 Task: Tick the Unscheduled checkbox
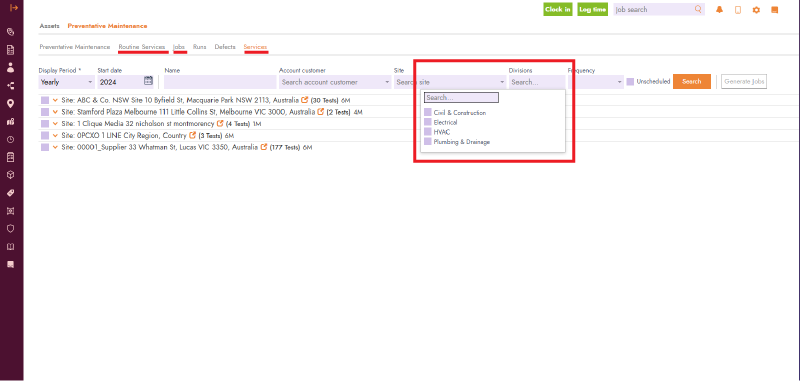click(630, 82)
